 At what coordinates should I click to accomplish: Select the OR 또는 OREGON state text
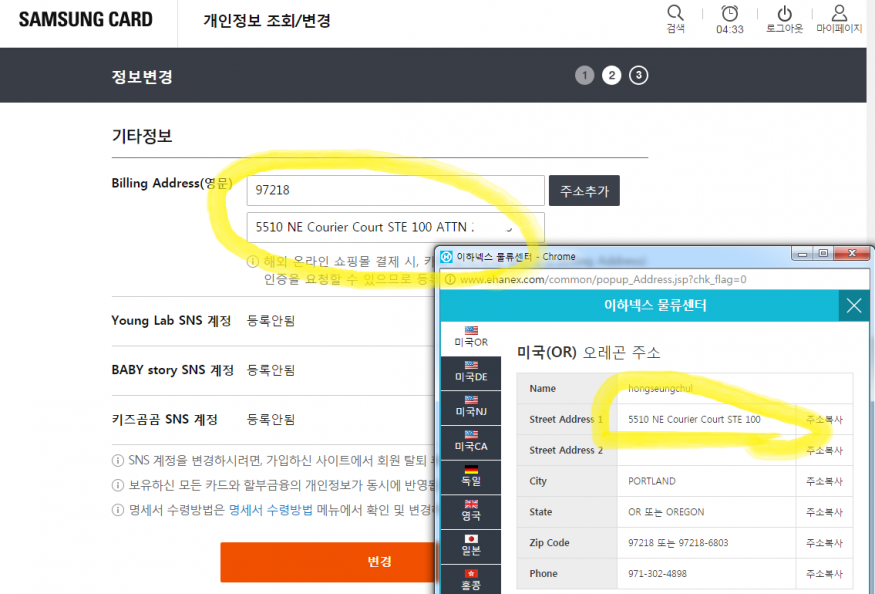(666, 512)
